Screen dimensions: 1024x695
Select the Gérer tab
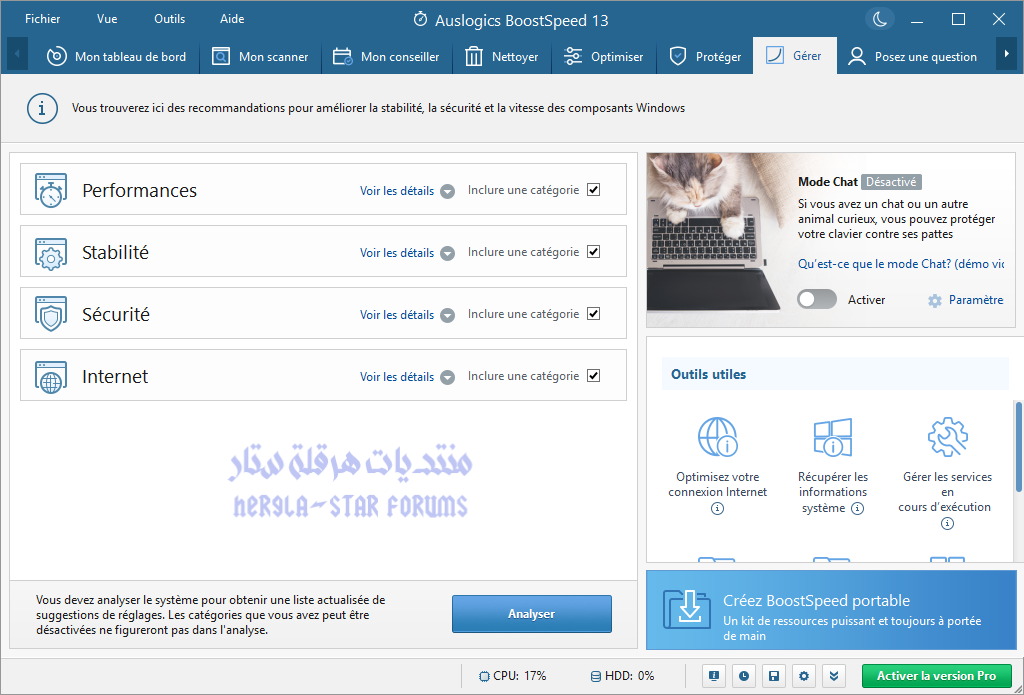(x=794, y=56)
